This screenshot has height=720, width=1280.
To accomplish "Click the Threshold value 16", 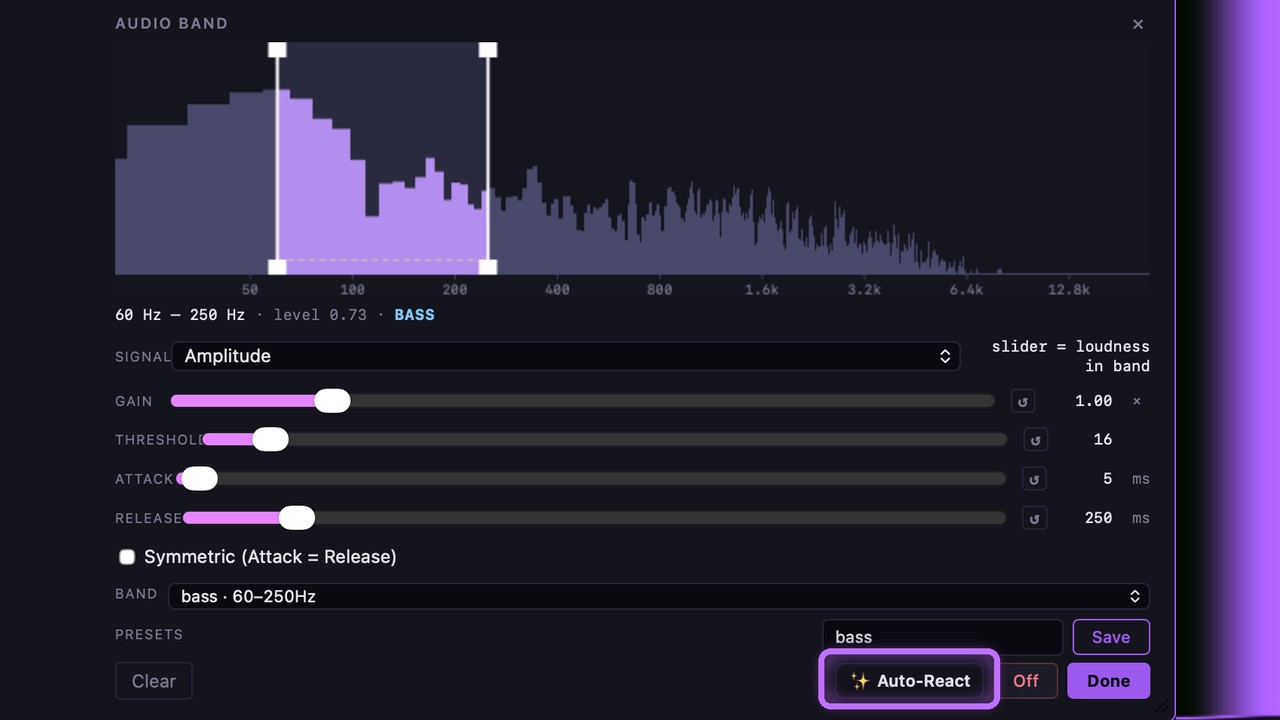I will (x=1103, y=440).
